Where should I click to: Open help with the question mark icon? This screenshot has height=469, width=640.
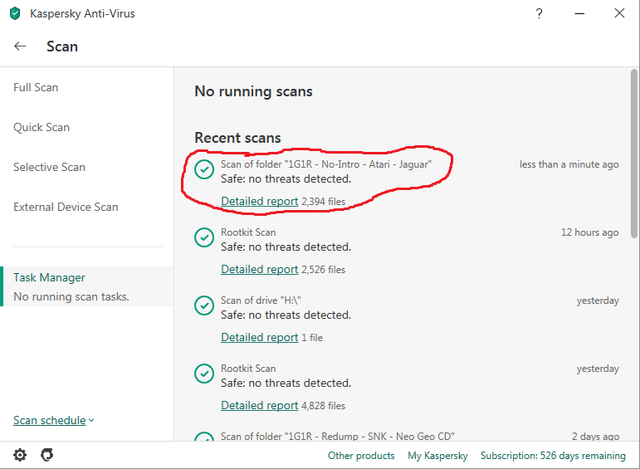[x=539, y=13]
